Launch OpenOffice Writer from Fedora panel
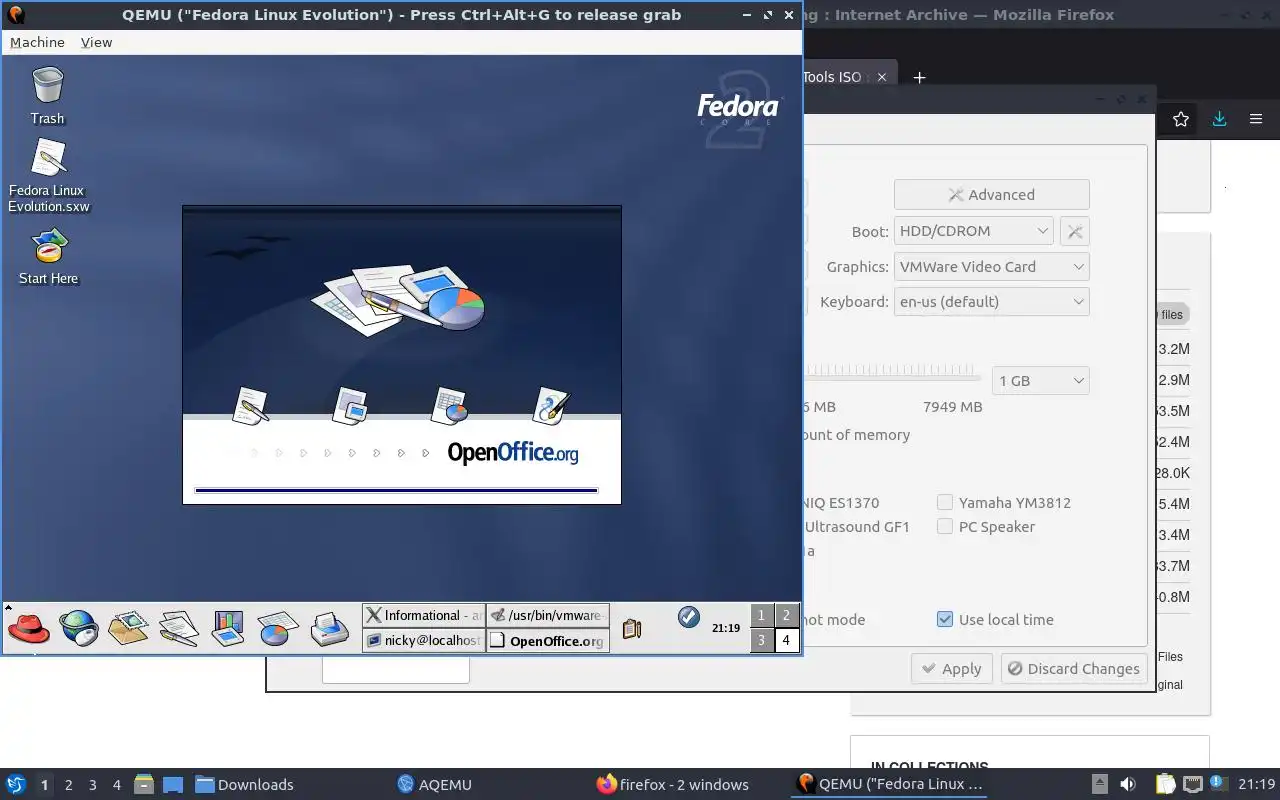 [179, 628]
